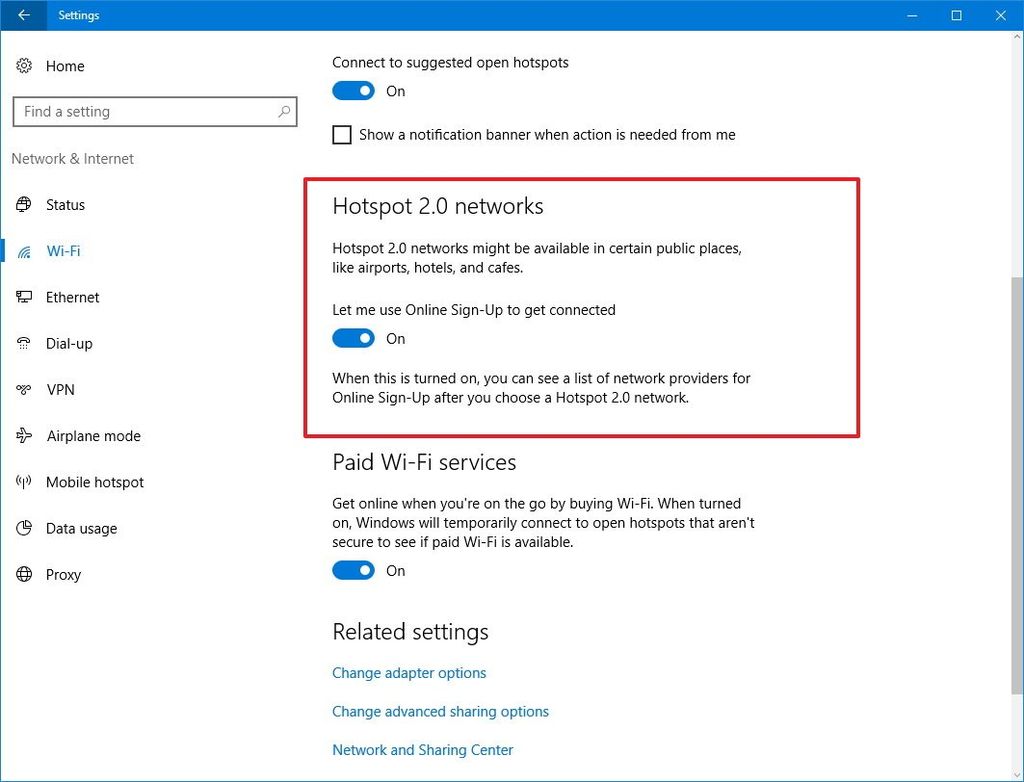
Task: Open VPN settings via its sidebar icon
Action: click(x=24, y=390)
